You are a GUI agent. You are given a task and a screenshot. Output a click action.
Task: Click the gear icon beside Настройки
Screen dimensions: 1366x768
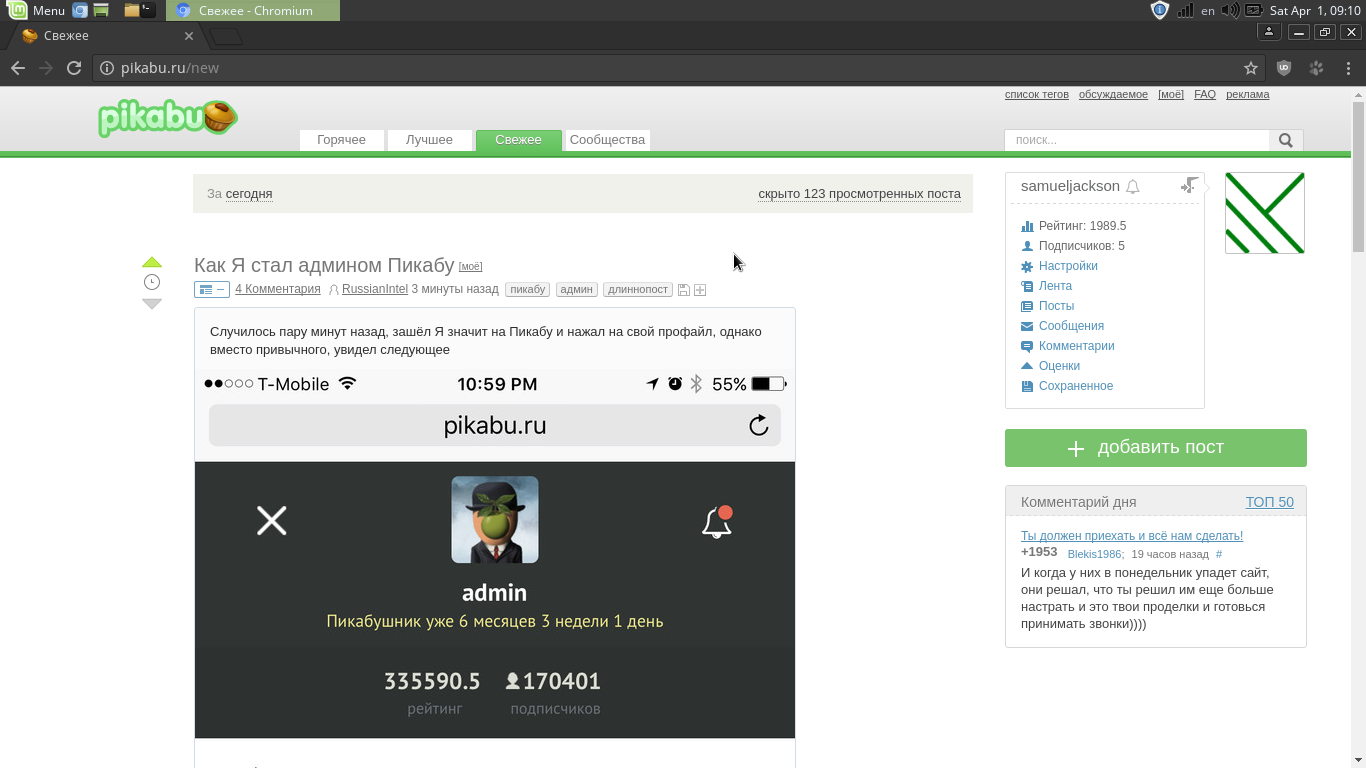tap(1027, 267)
